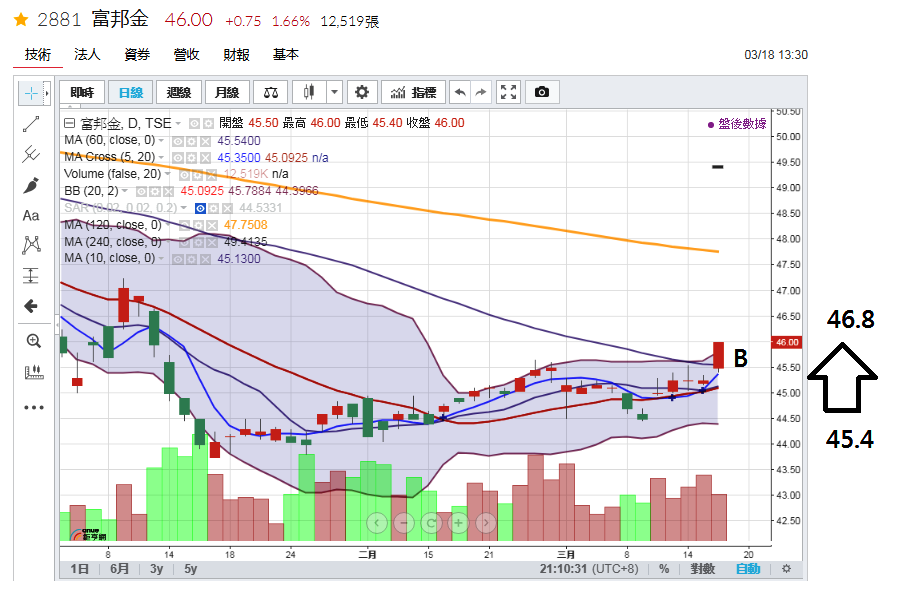Switch to the 營收 tab
Image resolution: width=900 pixels, height=600 pixels.
coord(187,55)
